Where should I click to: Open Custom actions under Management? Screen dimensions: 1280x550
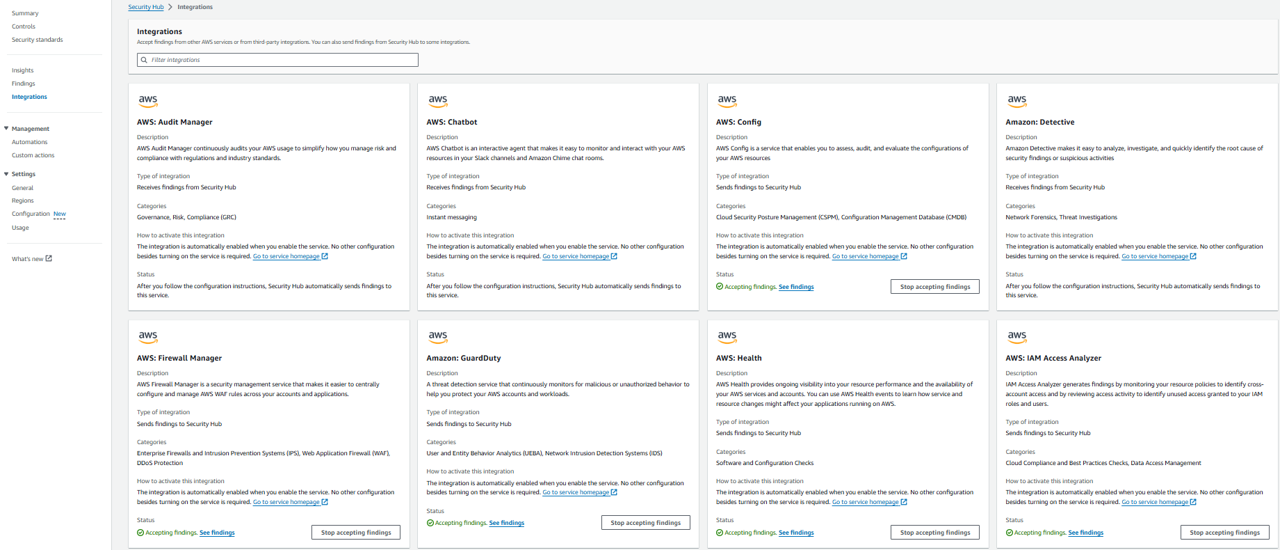(x=33, y=155)
